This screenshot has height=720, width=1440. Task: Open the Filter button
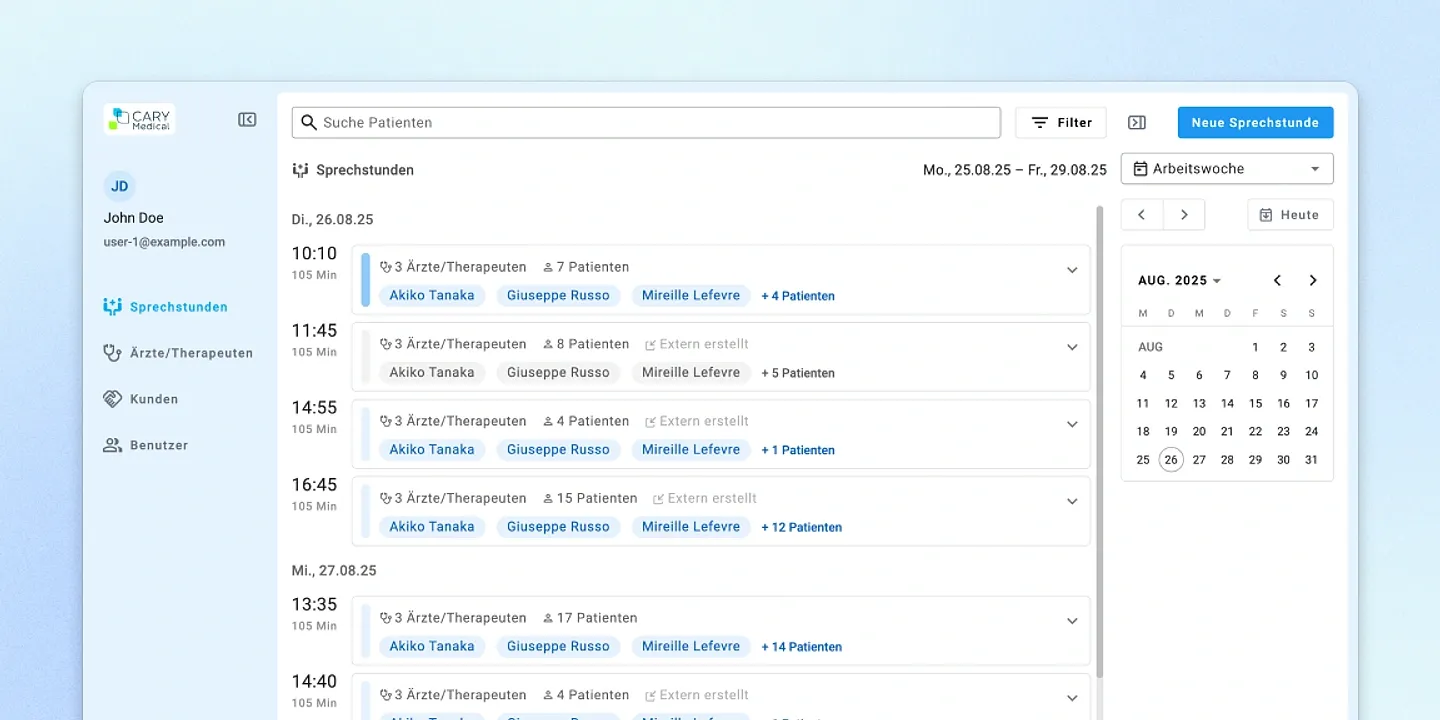coord(1061,122)
